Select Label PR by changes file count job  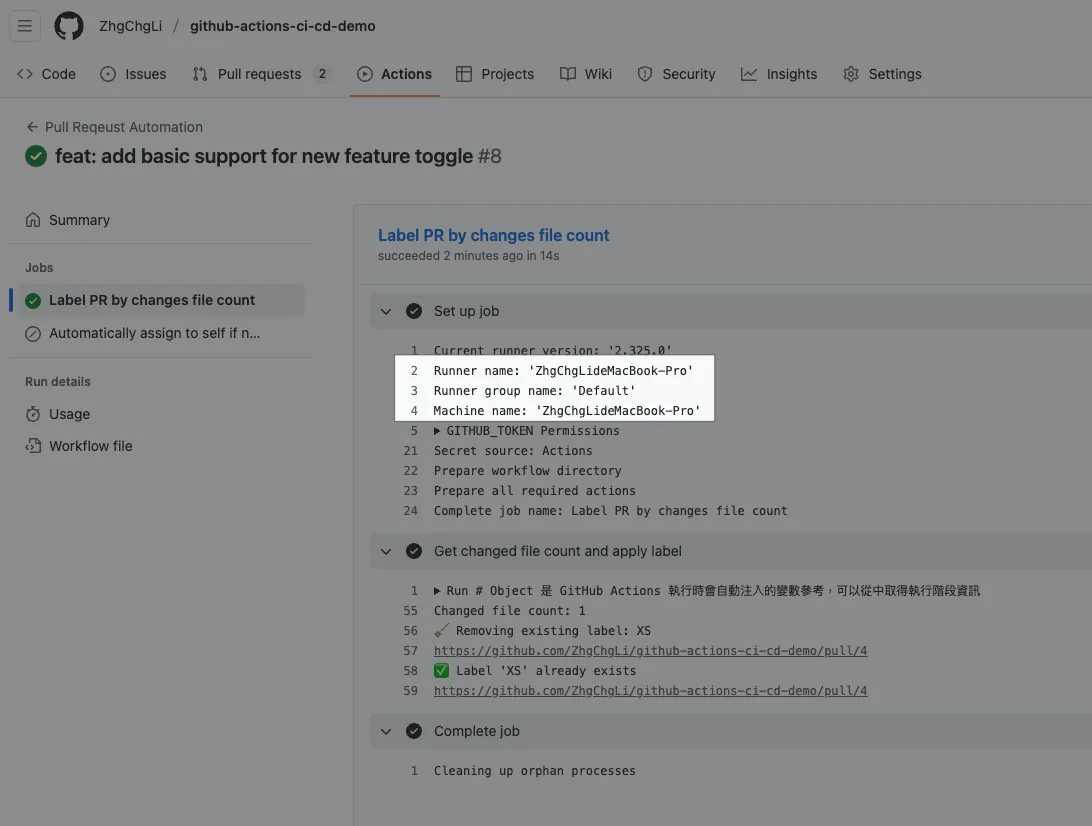pyautogui.click(x=152, y=300)
